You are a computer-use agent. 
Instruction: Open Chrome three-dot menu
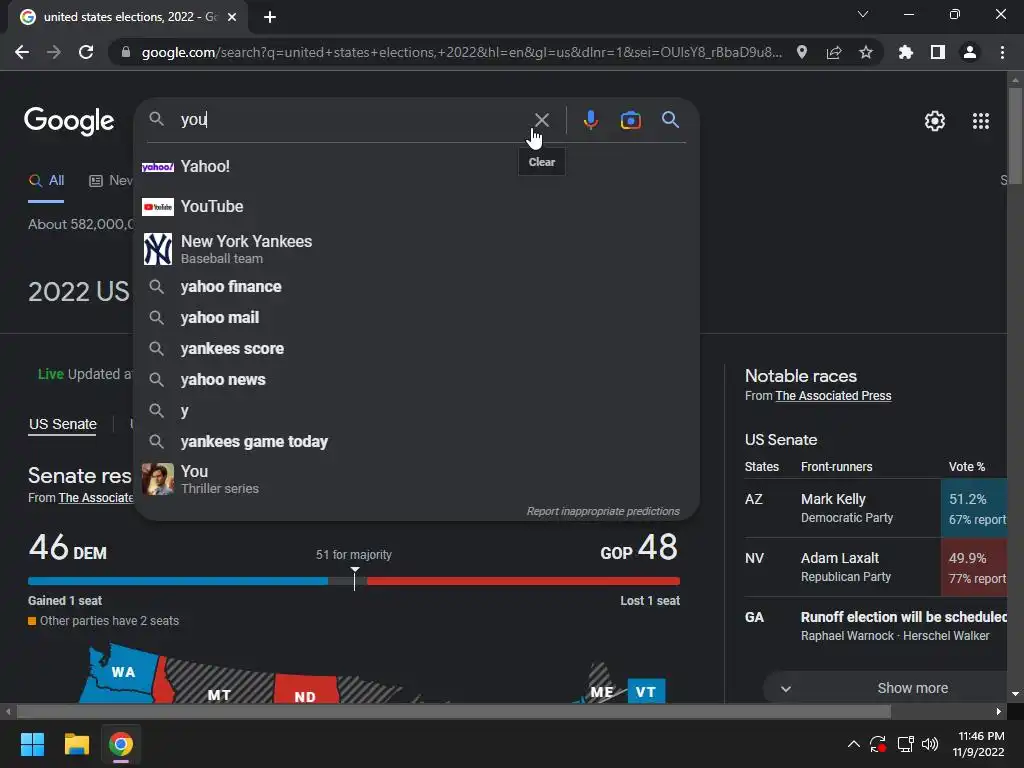1002,52
